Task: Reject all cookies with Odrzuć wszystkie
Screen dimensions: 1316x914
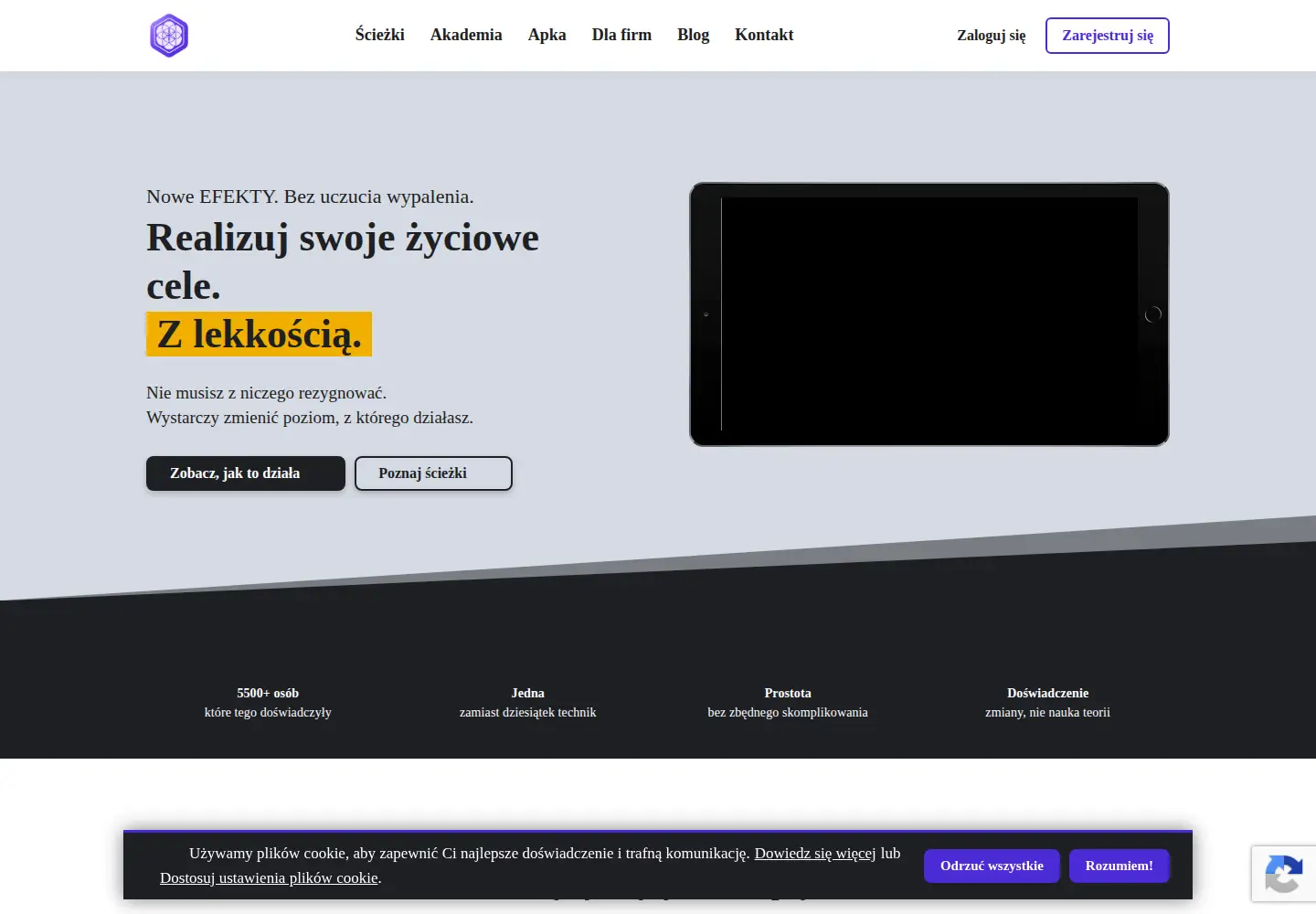Action: pos(992,866)
